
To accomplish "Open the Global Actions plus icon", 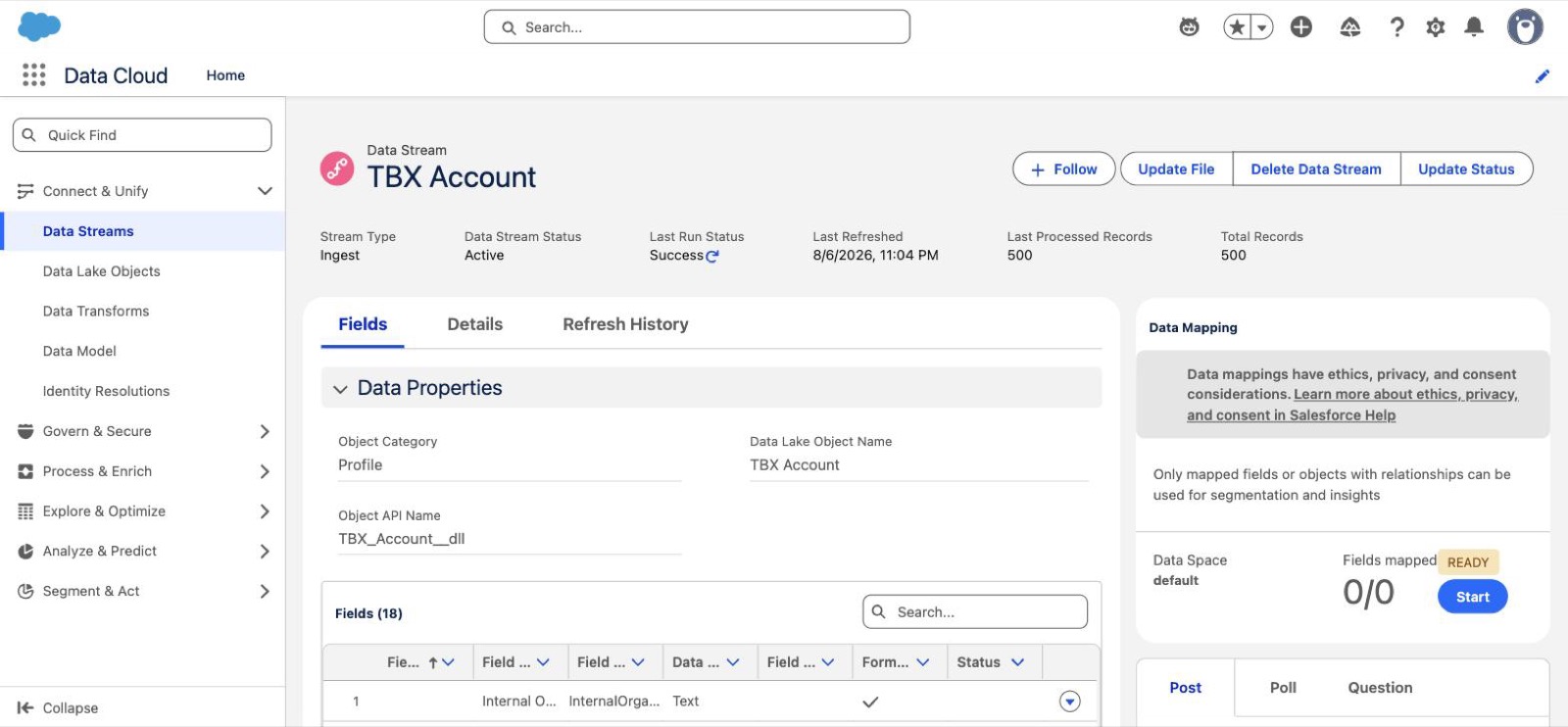I will click(1301, 27).
